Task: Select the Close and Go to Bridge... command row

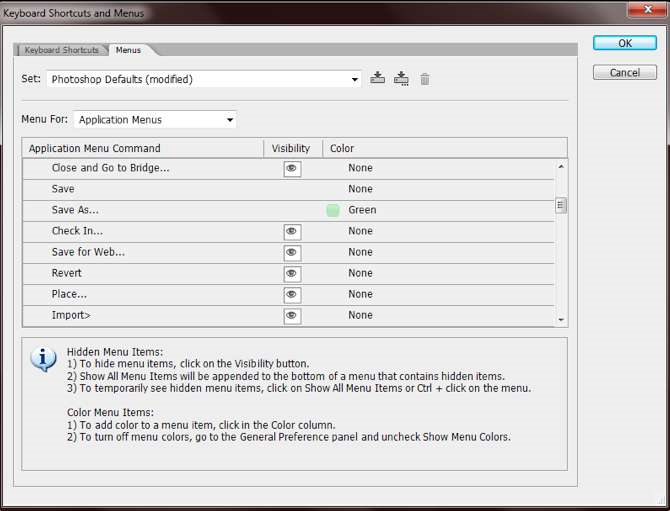Action: pyautogui.click(x=288, y=169)
